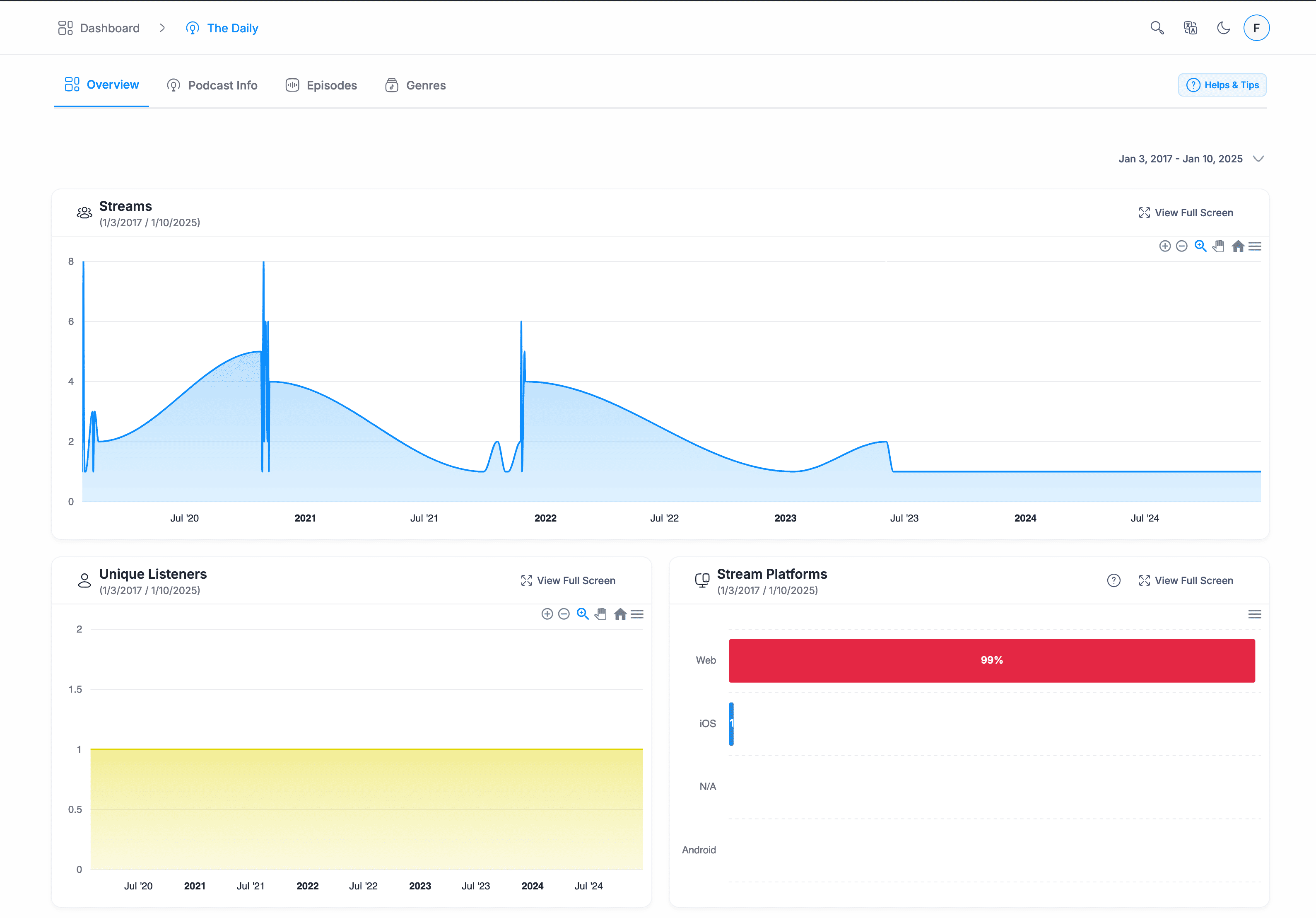Viewport: 1316px width, 918px height.
Task: Reset zoom with home icon in Streams chart
Action: click(1238, 246)
